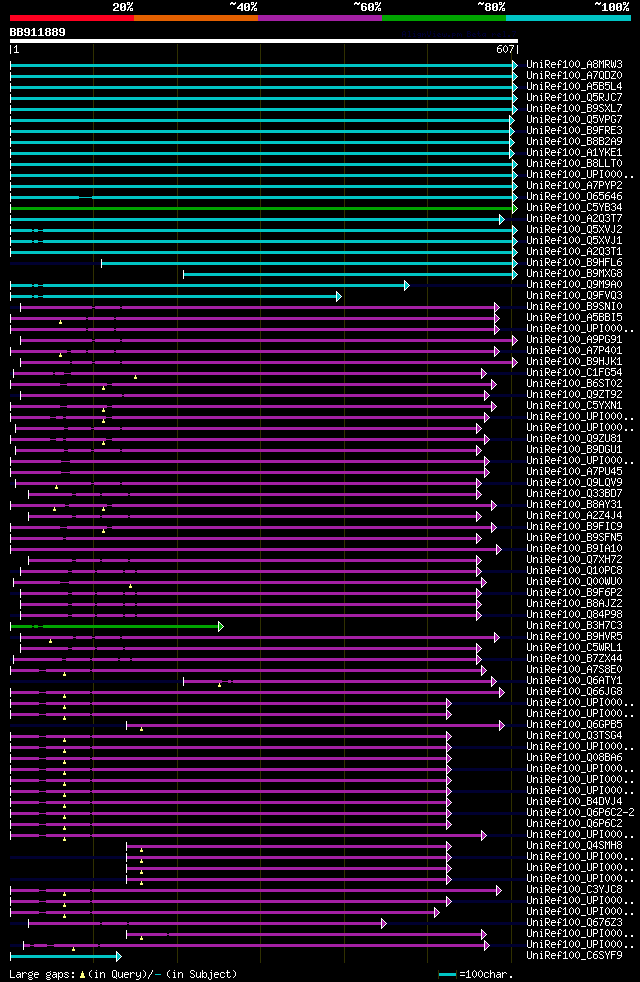The image size is (640, 982).
Task: Select the UniRef100_Q5RJC7 label
Action: [x=574, y=98]
